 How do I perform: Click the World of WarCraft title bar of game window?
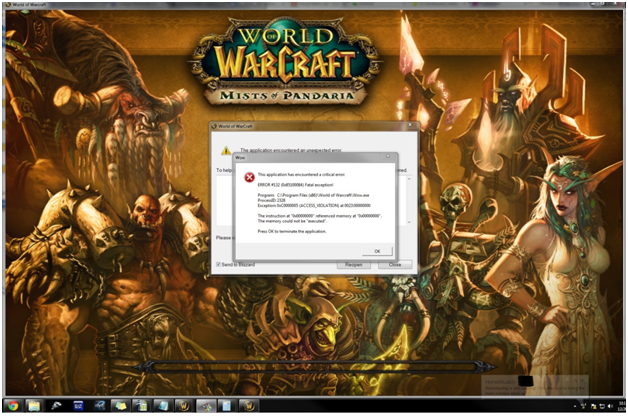coord(312,5)
